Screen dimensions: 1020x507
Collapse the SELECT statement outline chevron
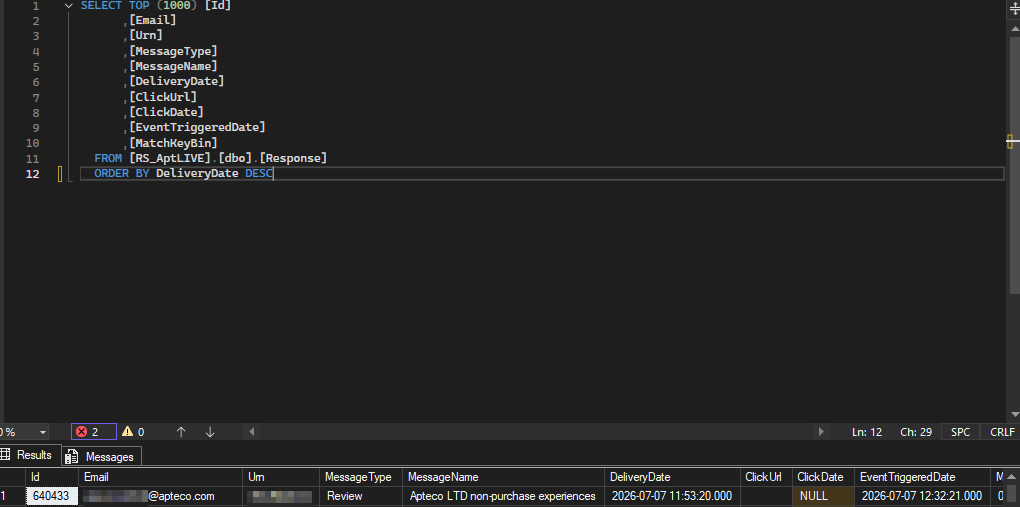click(68, 6)
